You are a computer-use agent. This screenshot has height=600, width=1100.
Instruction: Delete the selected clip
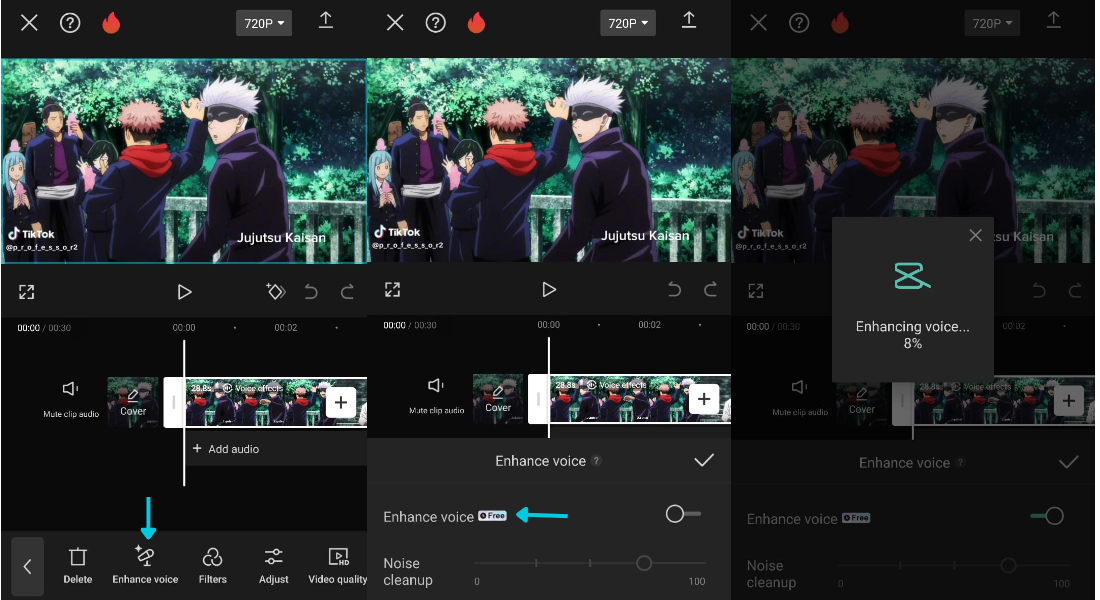[x=78, y=566]
